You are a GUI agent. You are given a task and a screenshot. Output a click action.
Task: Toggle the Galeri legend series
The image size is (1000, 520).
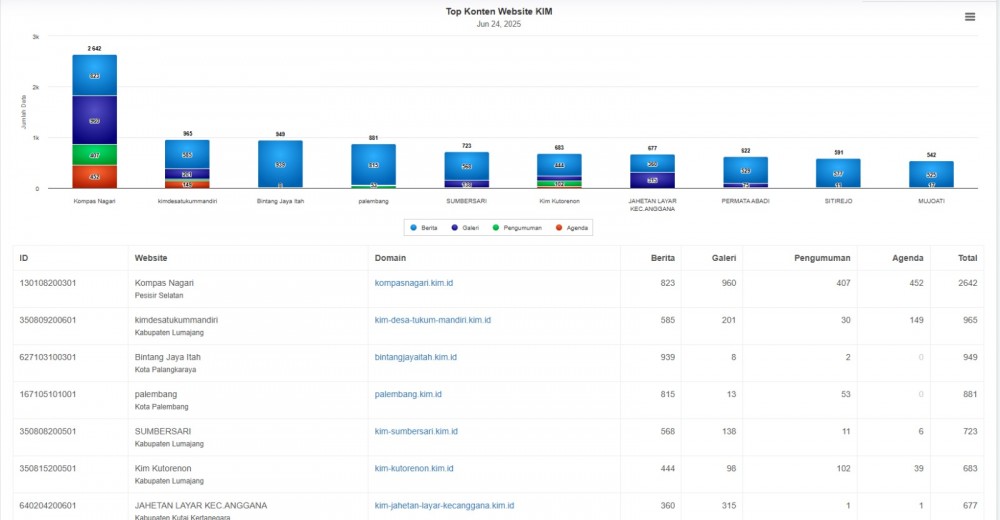(x=465, y=228)
